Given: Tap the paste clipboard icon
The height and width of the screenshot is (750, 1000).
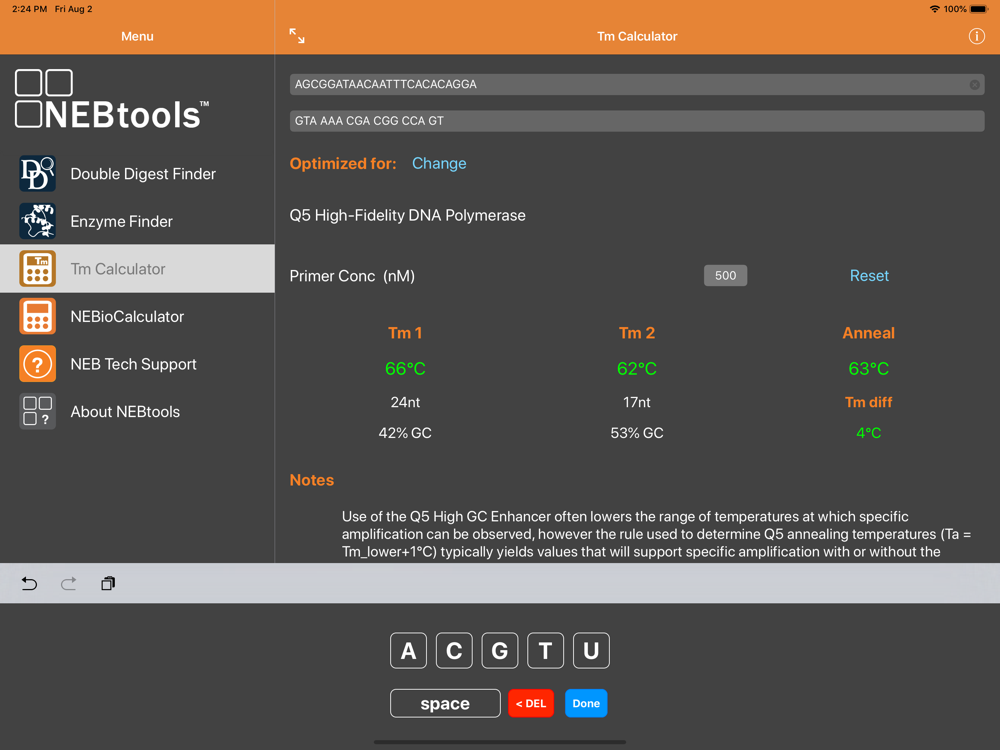Looking at the screenshot, I should pyautogui.click(x=108, y=584).
